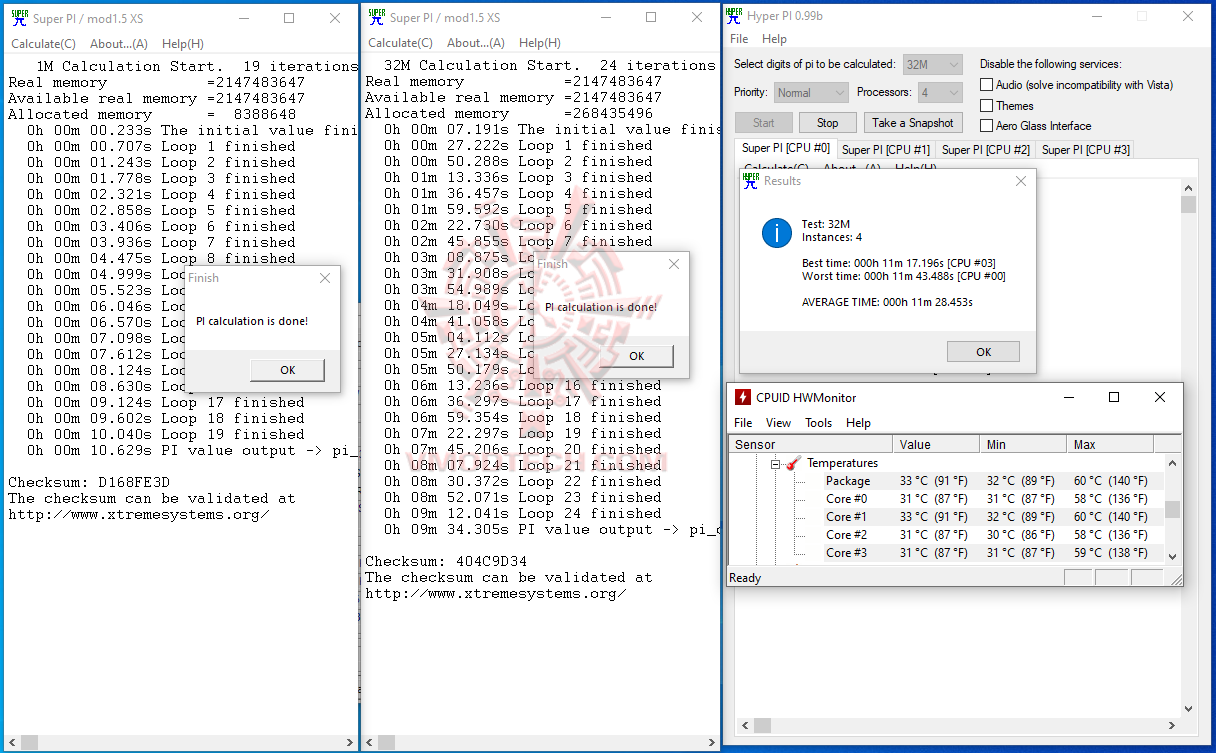Click the Value column header in HWMonitor
The height and width of the screenshot is (753, 1216).
point(936,445)
